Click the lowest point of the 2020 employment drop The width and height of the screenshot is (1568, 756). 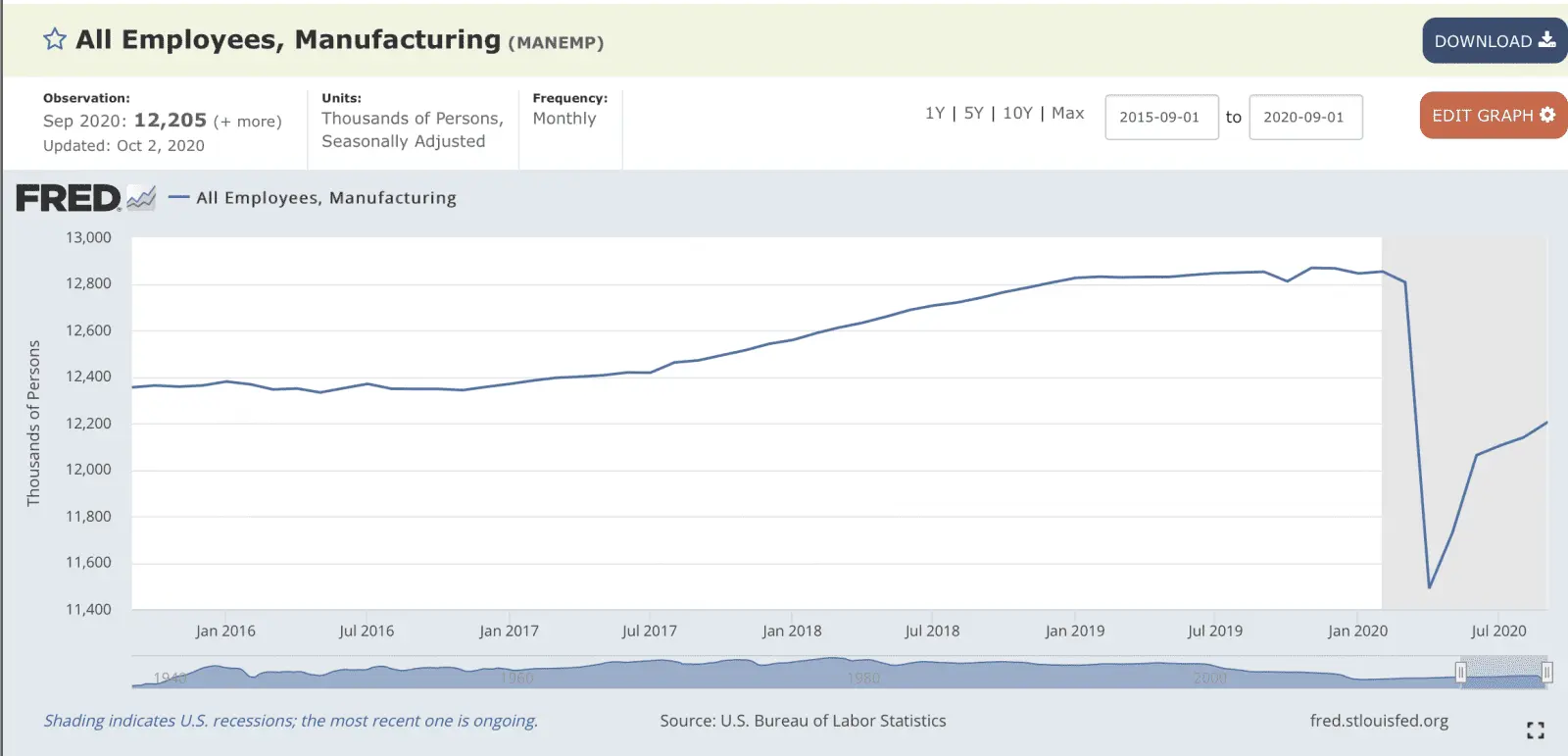[1430, 587]
